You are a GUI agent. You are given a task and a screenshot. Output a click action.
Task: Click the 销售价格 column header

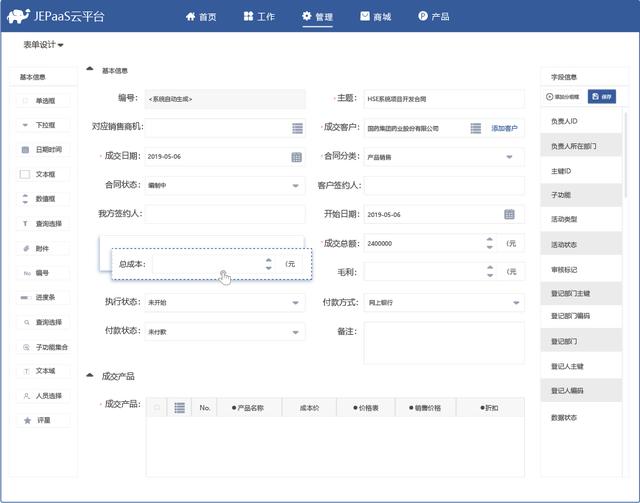pyautogui.click(x=425, y=407)
